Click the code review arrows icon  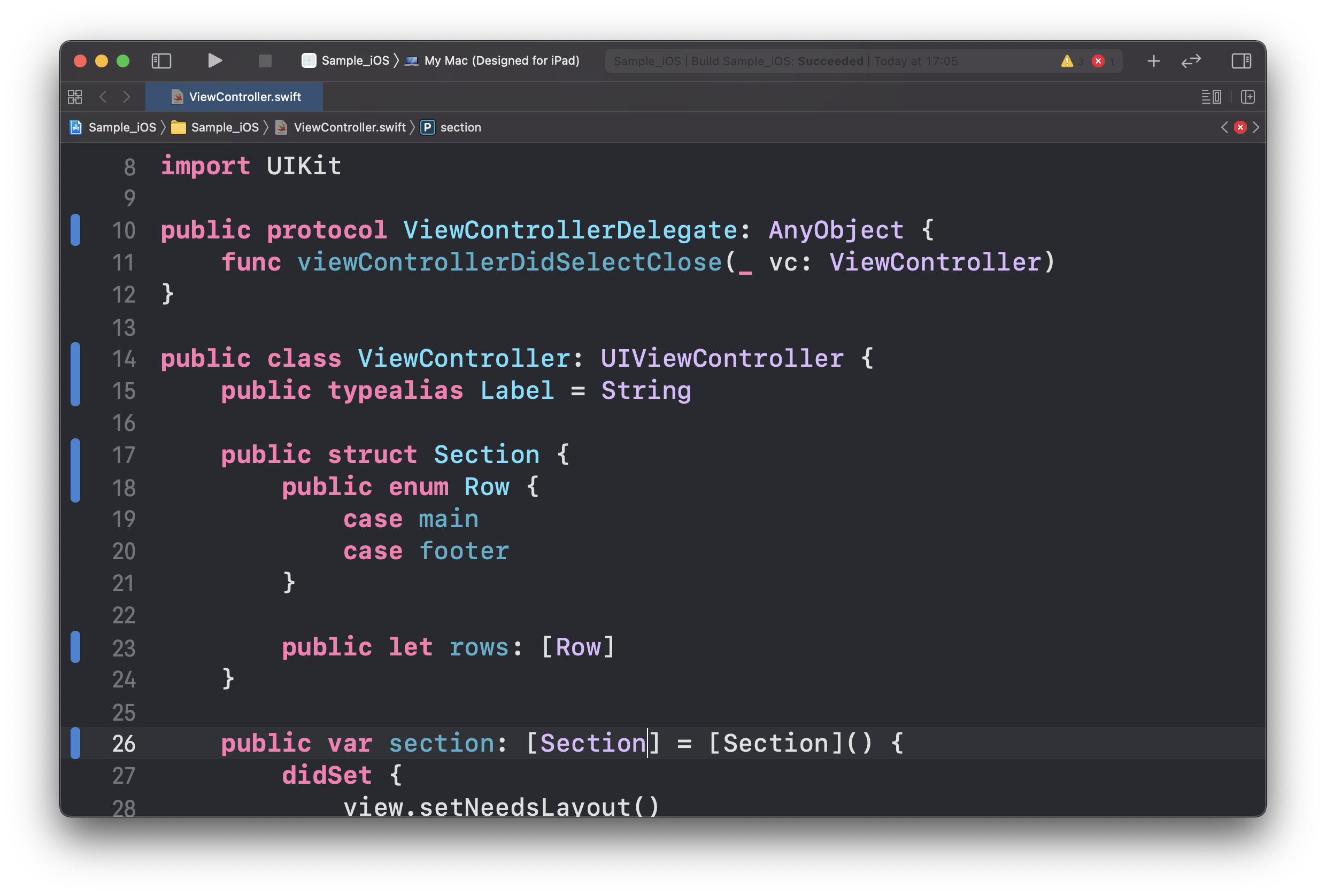tap(1191, 60)
